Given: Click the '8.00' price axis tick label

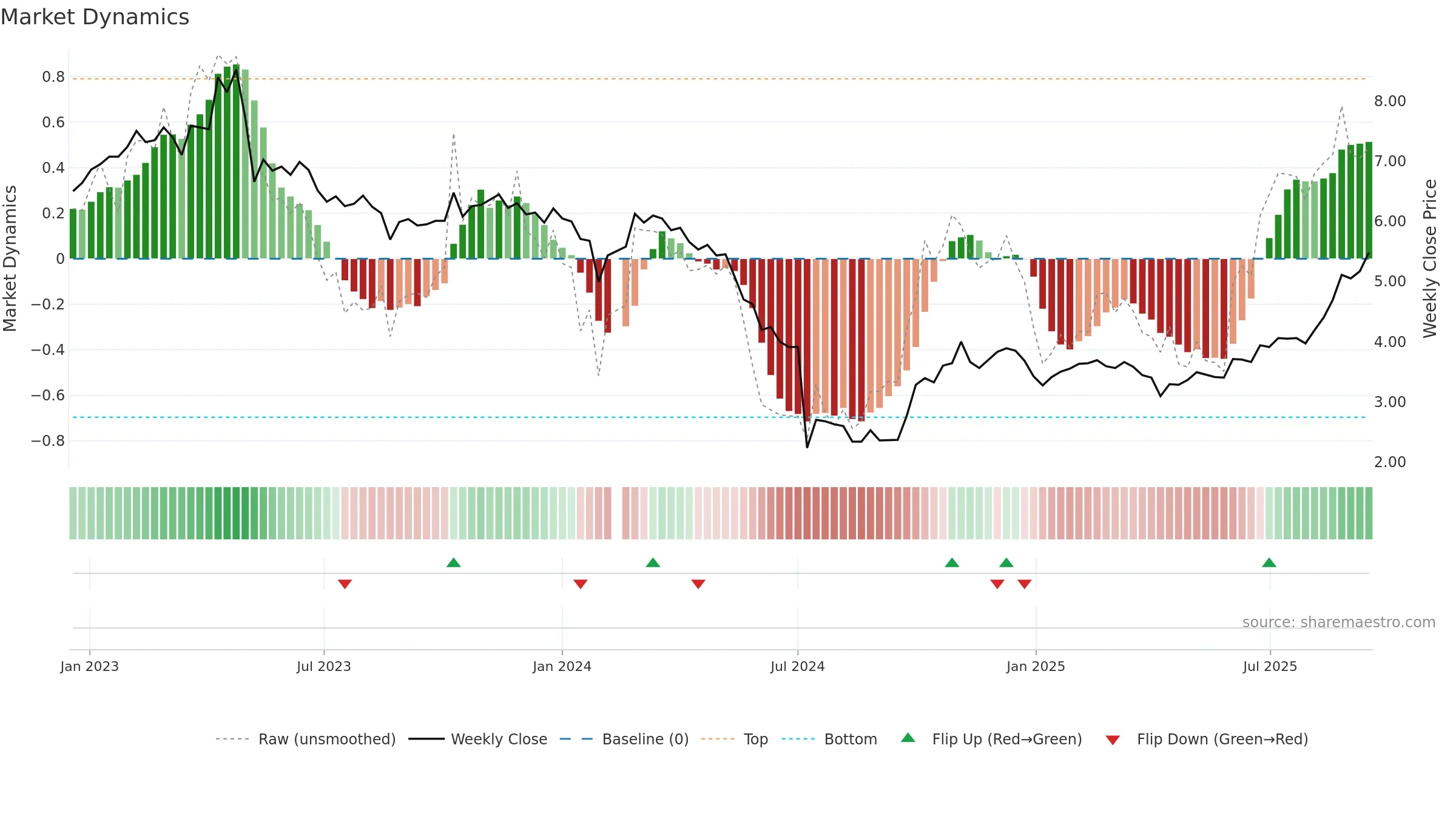Looking at the screenshot, I should pyautogui.click(x=1390, y=101).
